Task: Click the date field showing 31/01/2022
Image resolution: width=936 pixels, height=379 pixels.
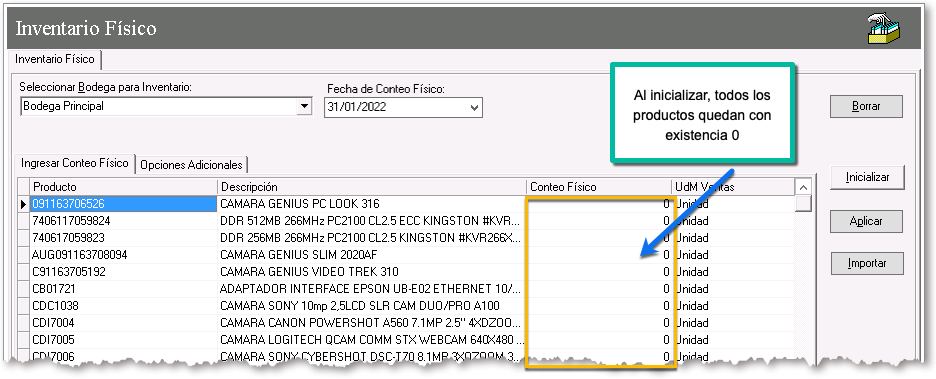Action: [x=396, y=108]
